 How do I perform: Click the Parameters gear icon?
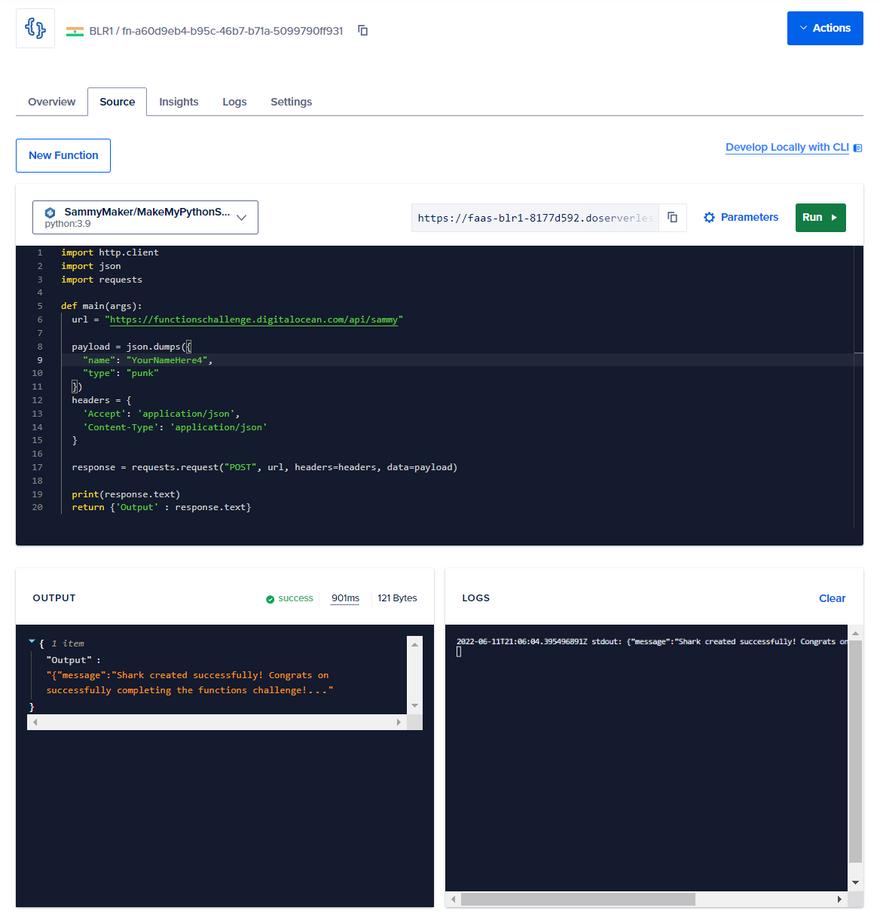[x=710, y=217]
